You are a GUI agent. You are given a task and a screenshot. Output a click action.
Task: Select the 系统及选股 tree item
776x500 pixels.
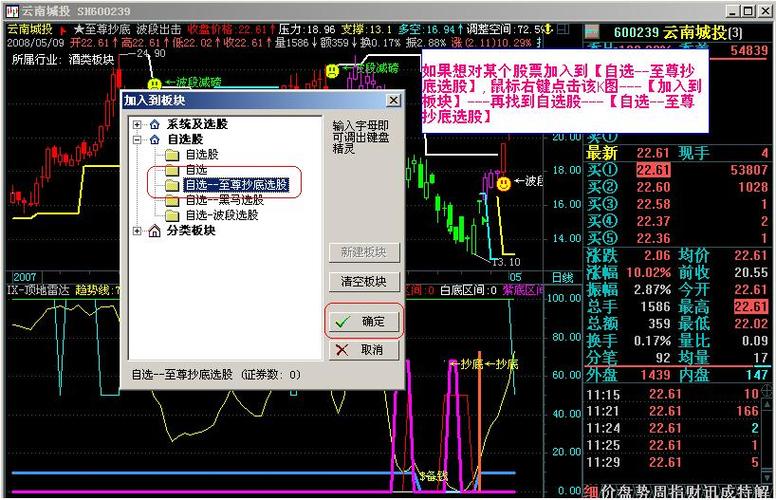[197, 124]
